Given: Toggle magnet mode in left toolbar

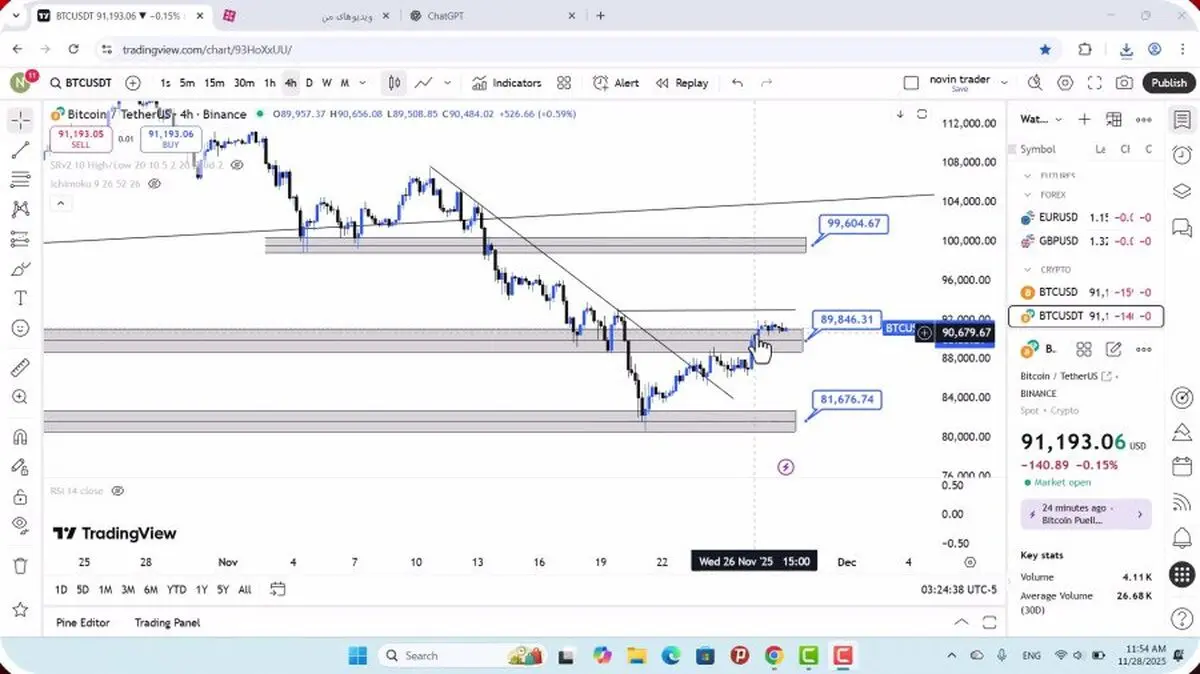Looking at the screenshot, I should [20, 437].
